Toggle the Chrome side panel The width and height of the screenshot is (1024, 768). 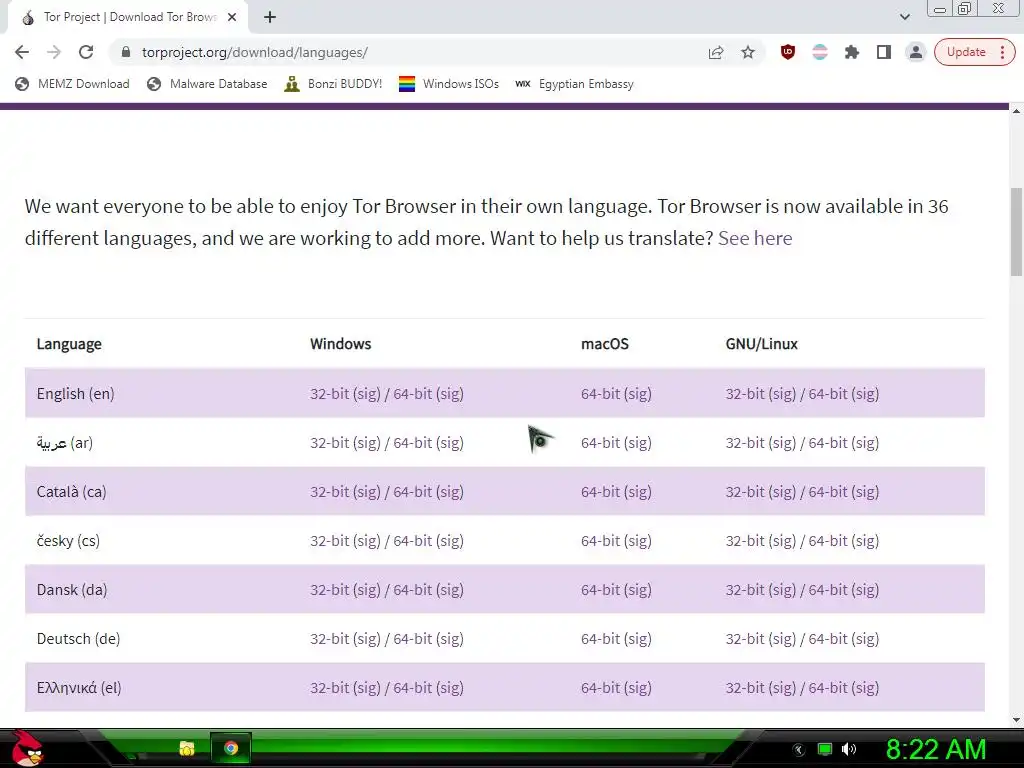coord(884,52)
